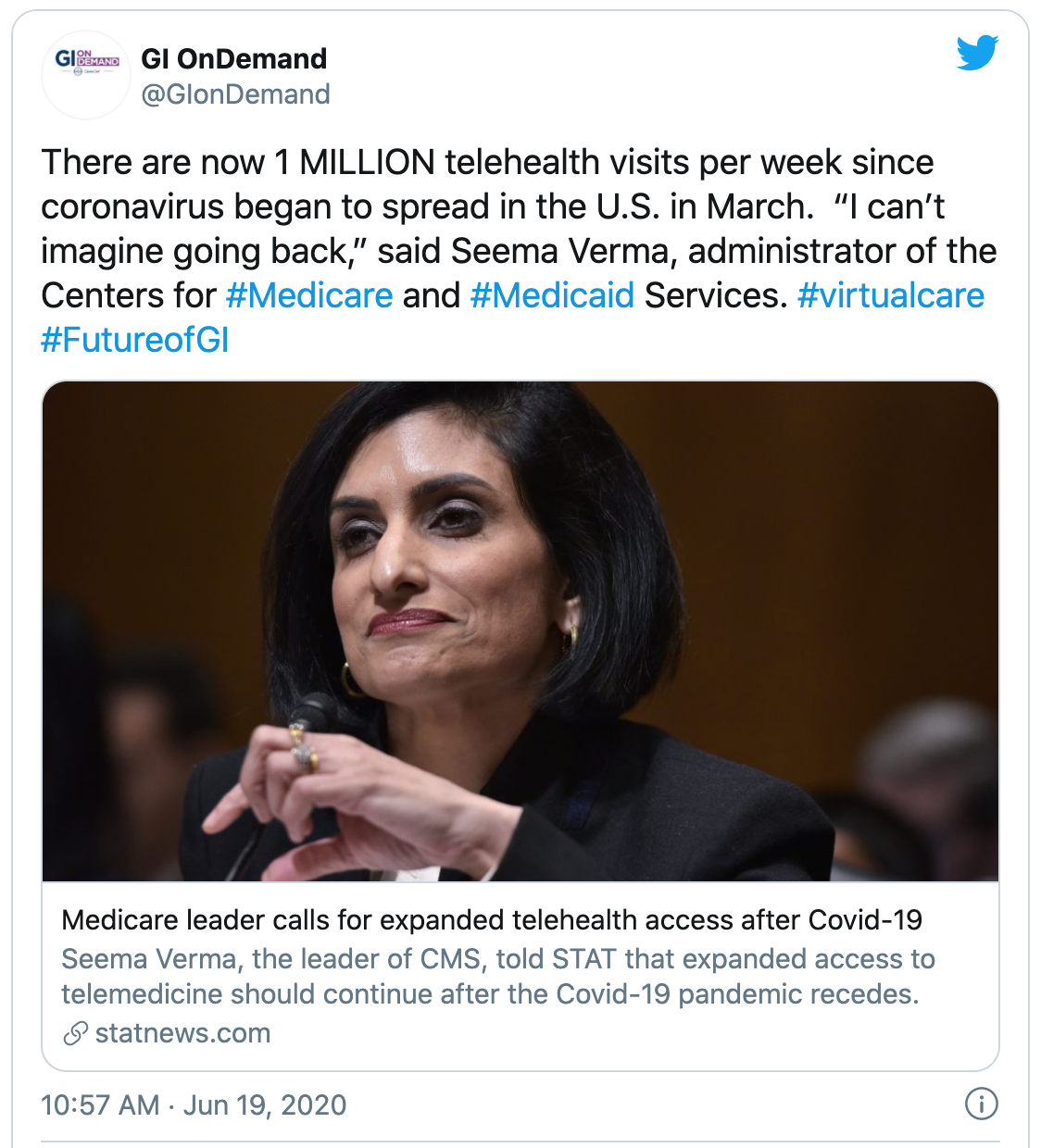Click the card description about Seema Verma
Image resolution: width=1041 pixels, height=1148 pixels.
click(497, 976)
